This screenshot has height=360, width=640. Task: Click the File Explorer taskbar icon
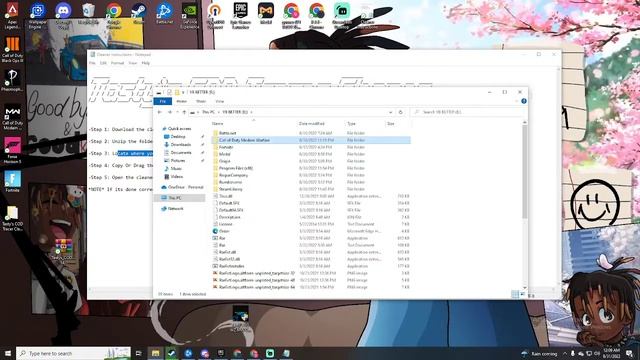[156, 353]
